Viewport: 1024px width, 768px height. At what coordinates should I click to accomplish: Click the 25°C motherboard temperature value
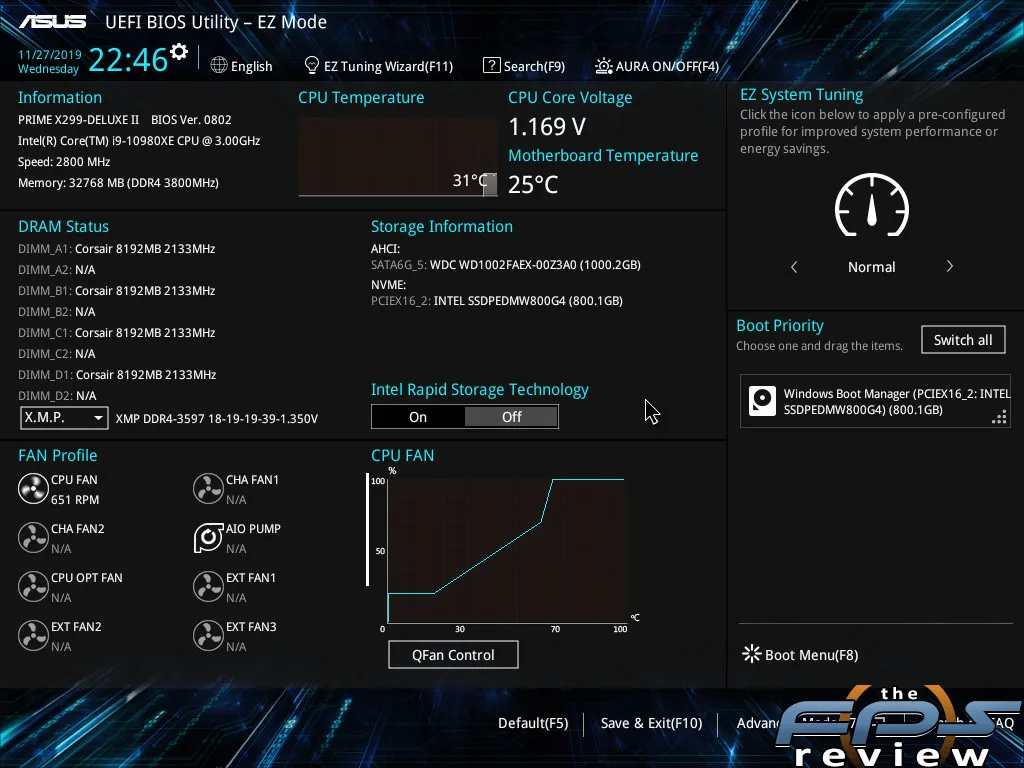533,185
